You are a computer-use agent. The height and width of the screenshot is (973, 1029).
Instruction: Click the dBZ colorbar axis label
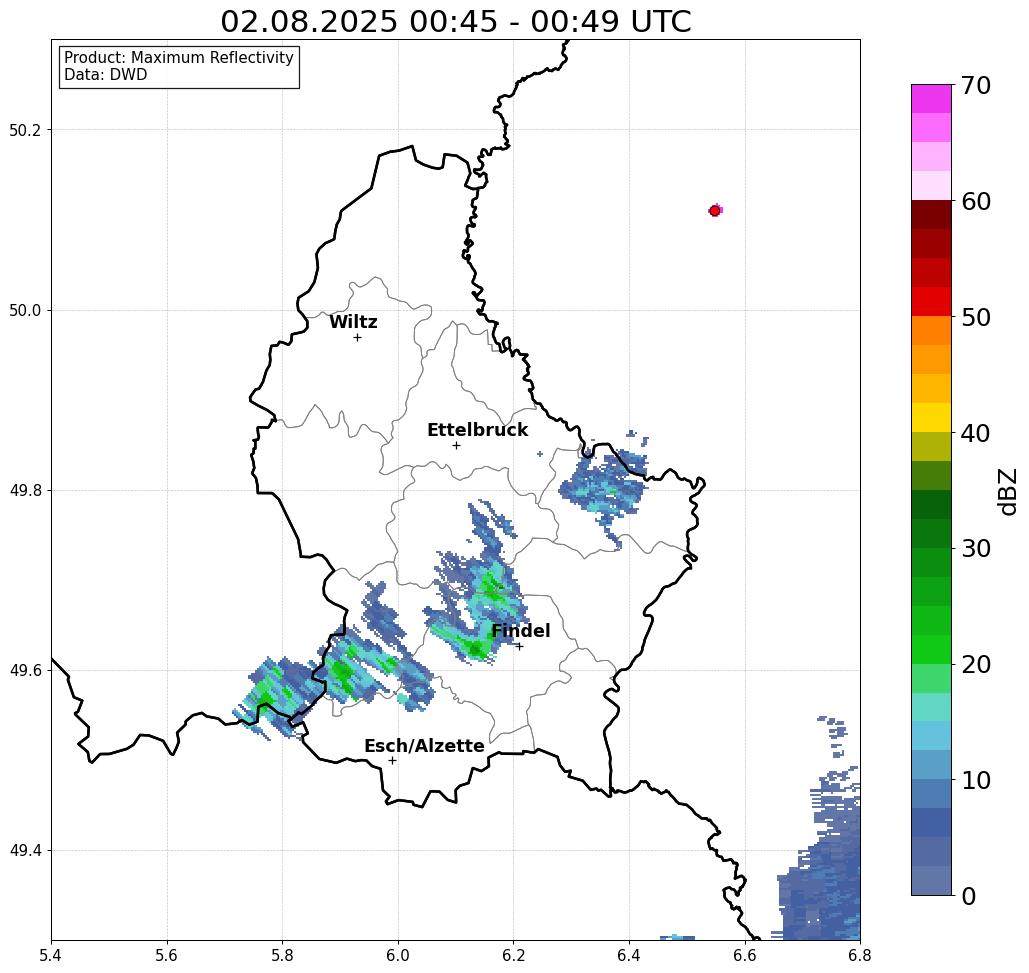1007,491
